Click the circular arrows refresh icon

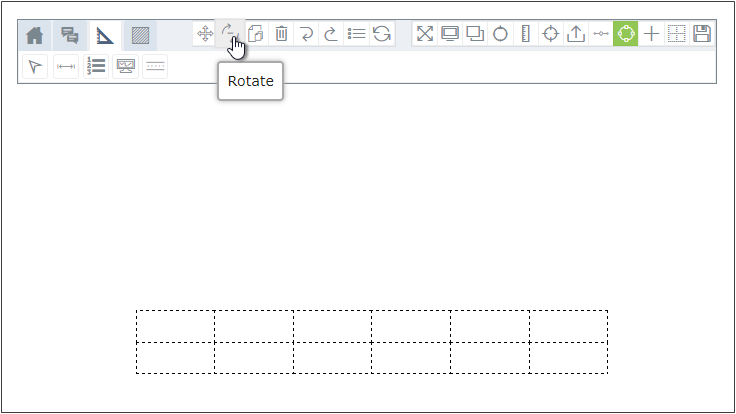click(x=382, y=34)
